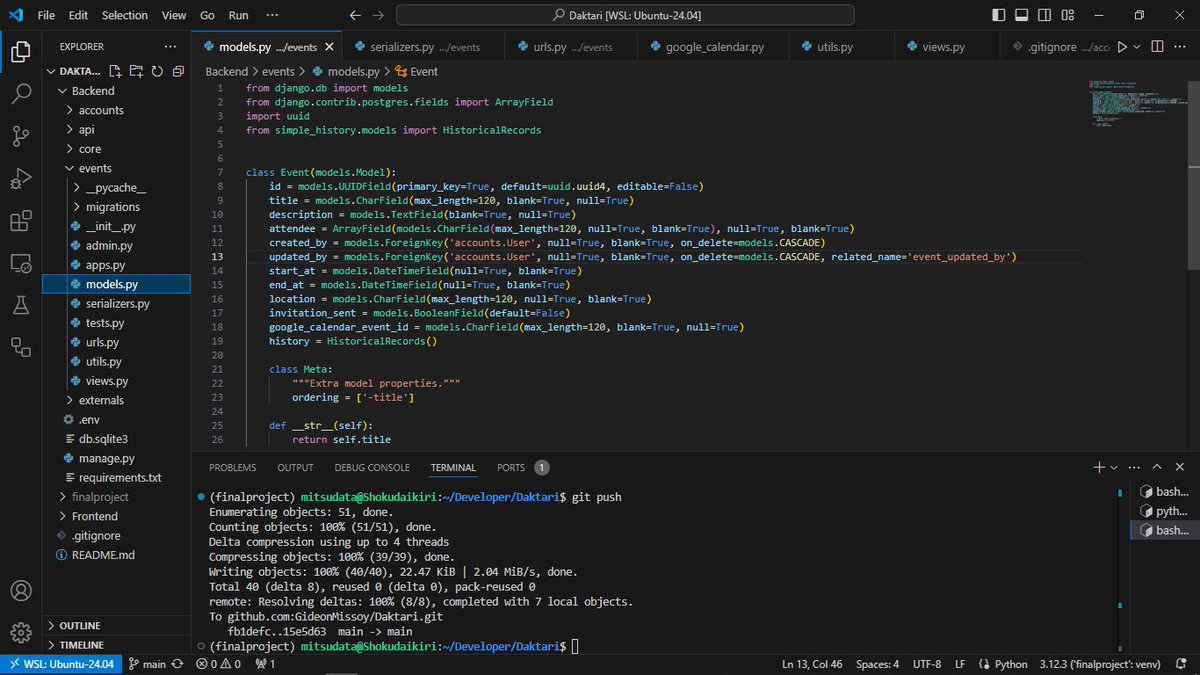Open views.py in the Explorer tree

tap(106, 381)
